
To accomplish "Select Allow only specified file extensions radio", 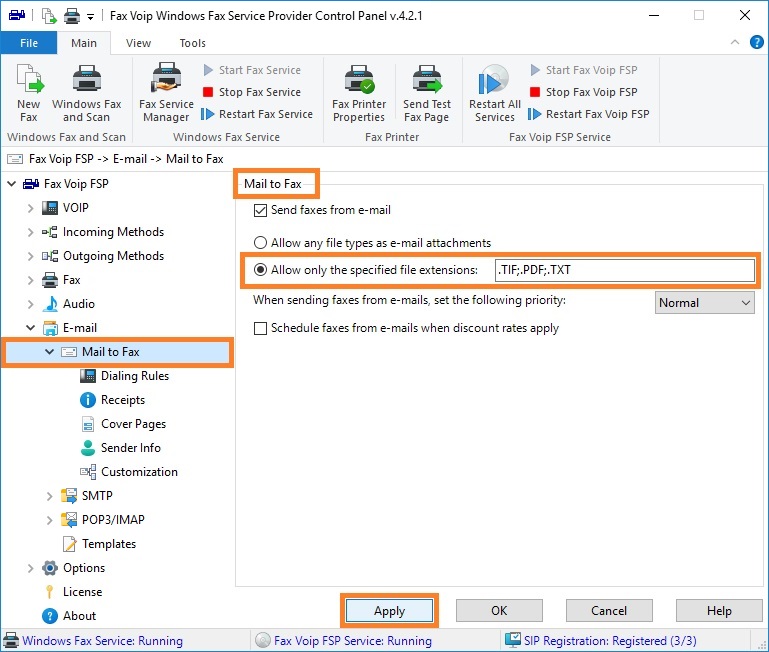I will 260,269.
